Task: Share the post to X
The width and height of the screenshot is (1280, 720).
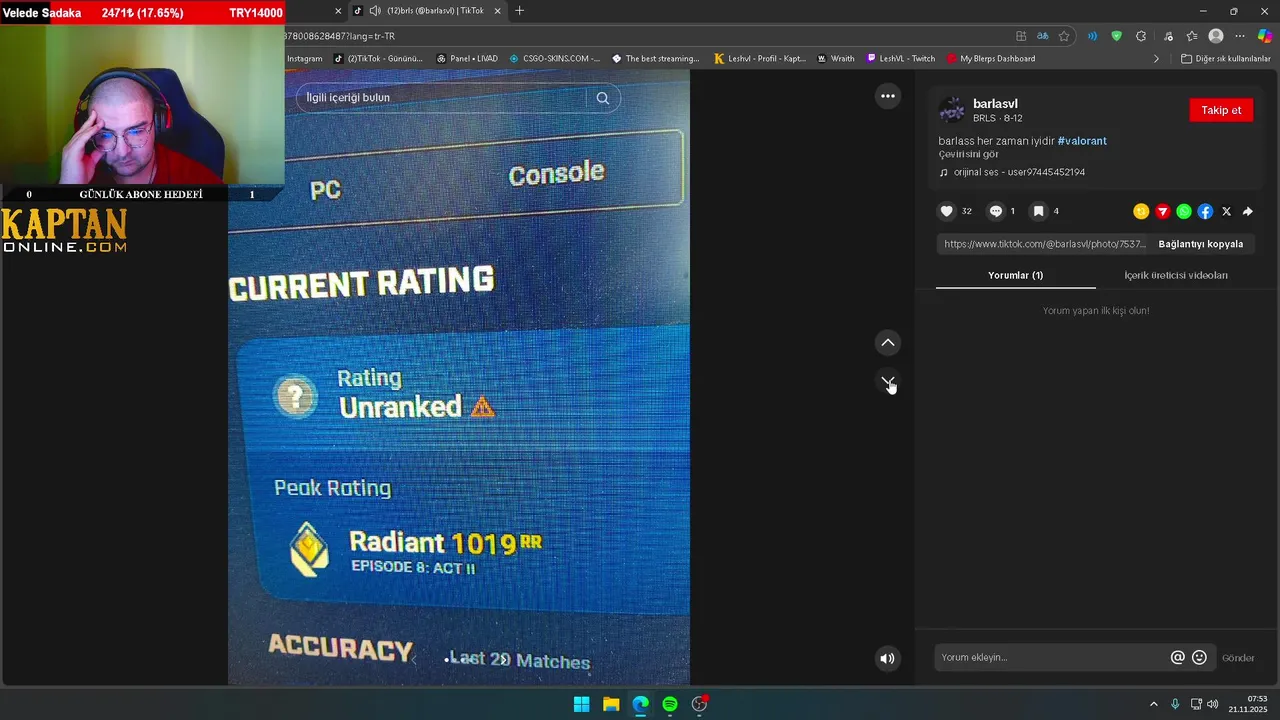Action: 1226,211
